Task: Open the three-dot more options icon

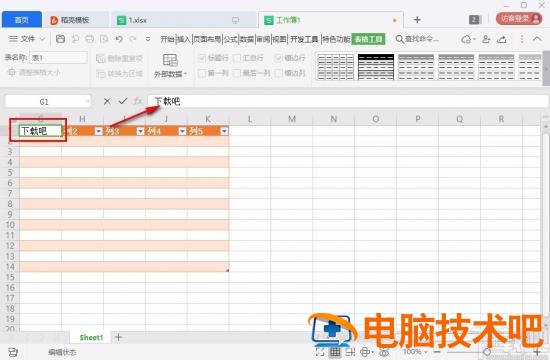Action: (x=522, y=39)
